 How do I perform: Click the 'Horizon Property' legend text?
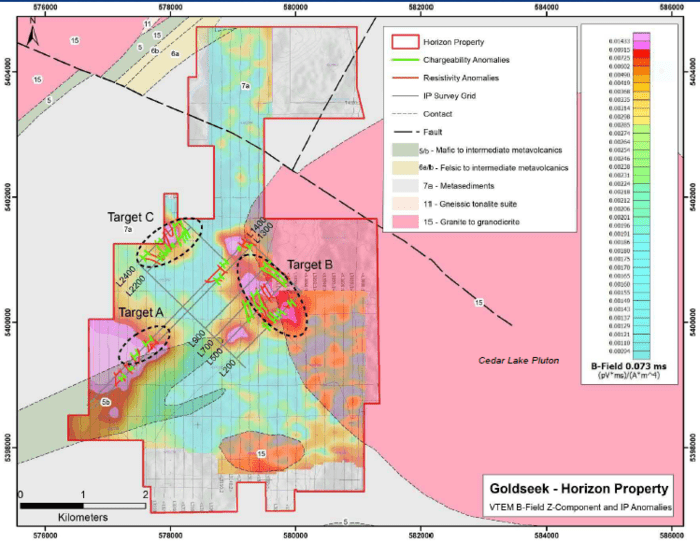454,42
